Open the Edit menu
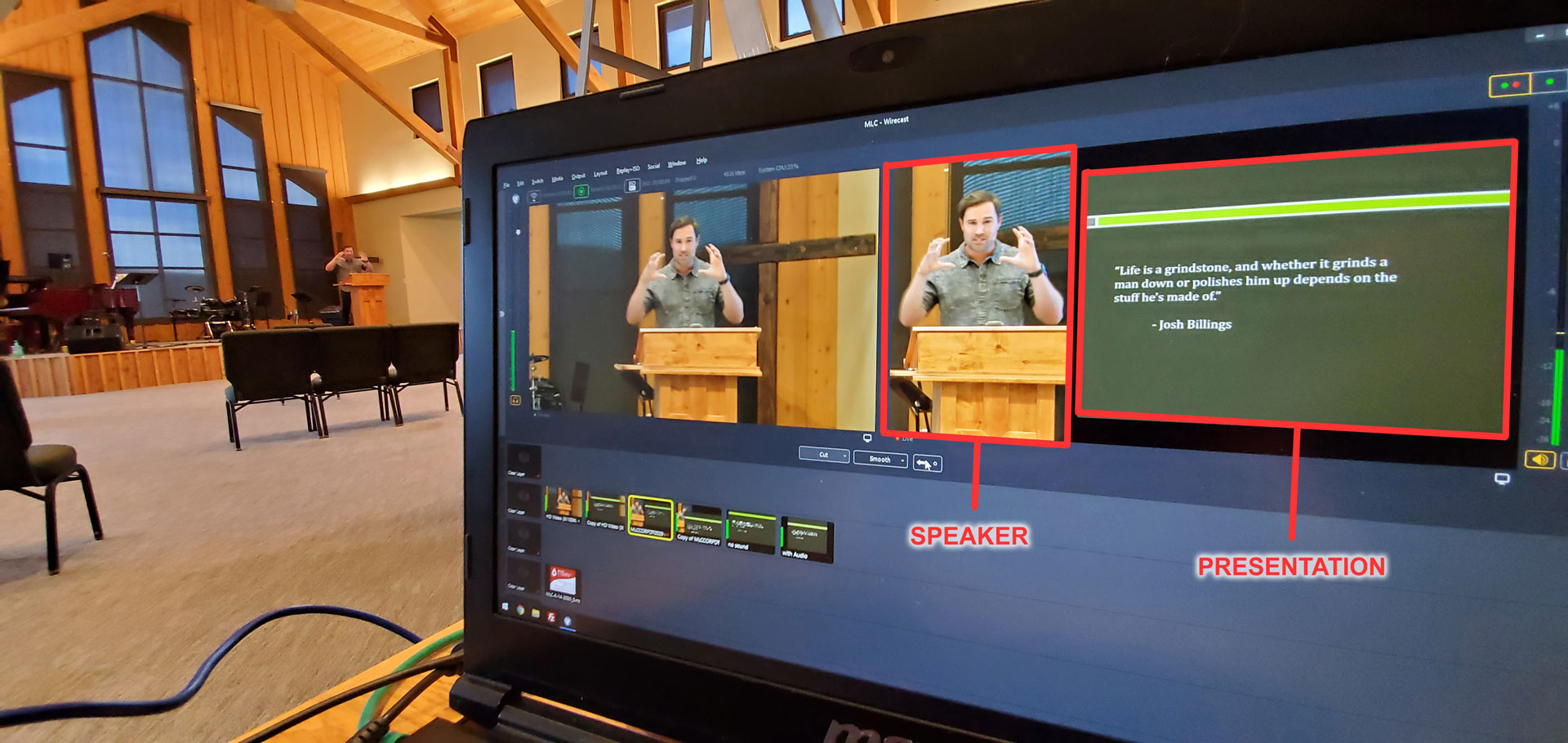Image resolution: width=1568 pixels, height=743 pixels. coord(520,183)
